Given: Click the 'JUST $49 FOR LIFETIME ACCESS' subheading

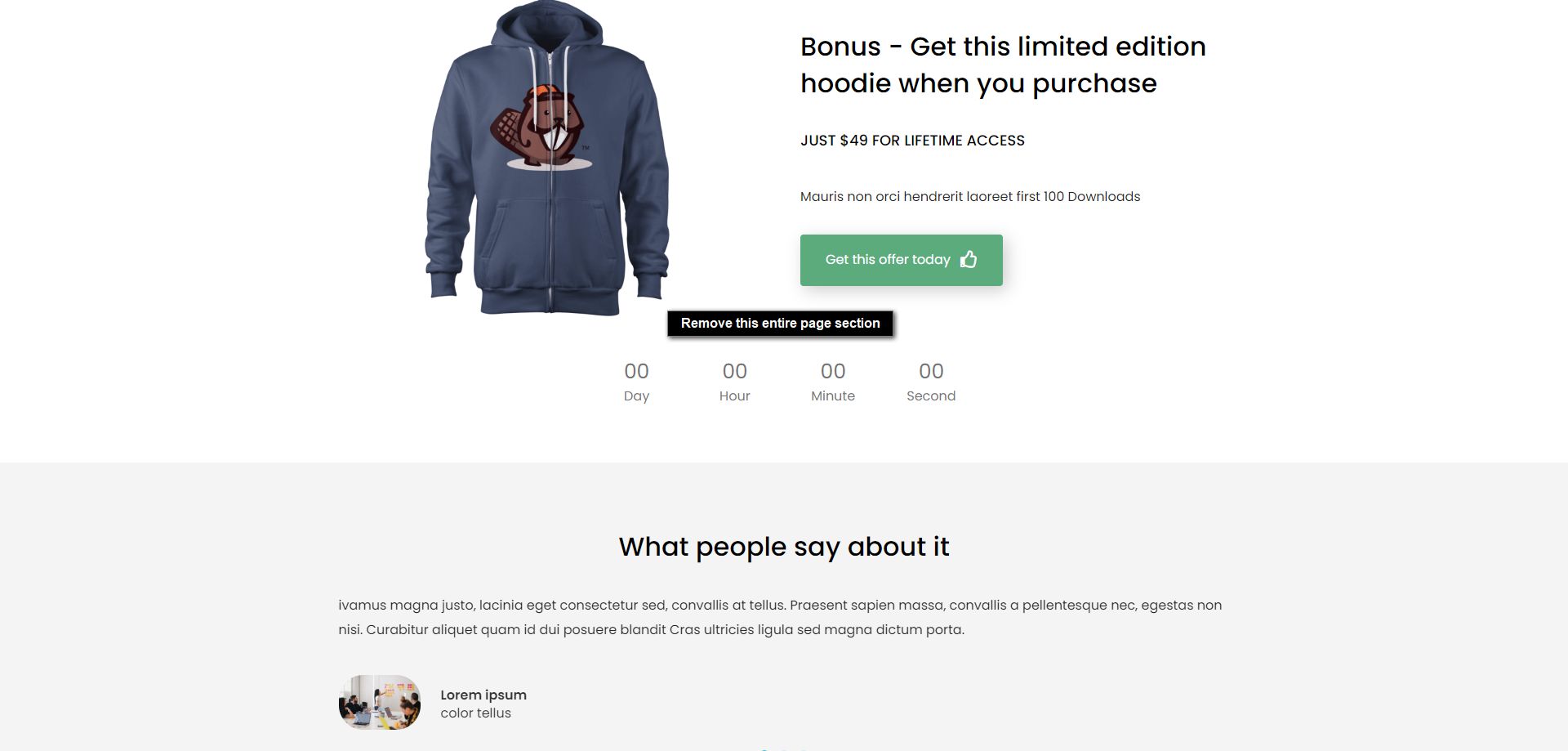Looking at the screenshot, I should [912, 141].
